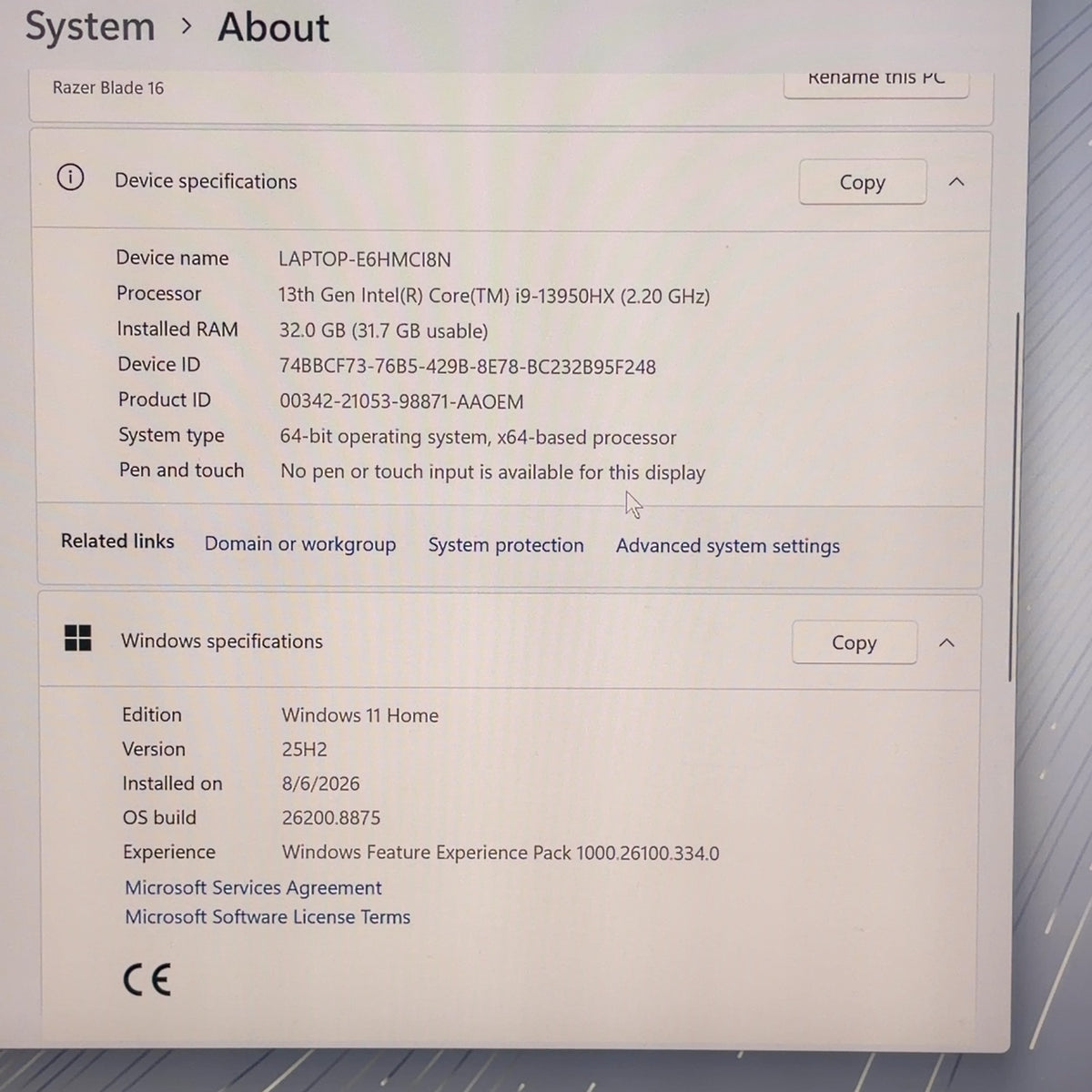Click the Device name label
The height and width of the screenshot is (1092, 1092).
[x=172, y=258]
